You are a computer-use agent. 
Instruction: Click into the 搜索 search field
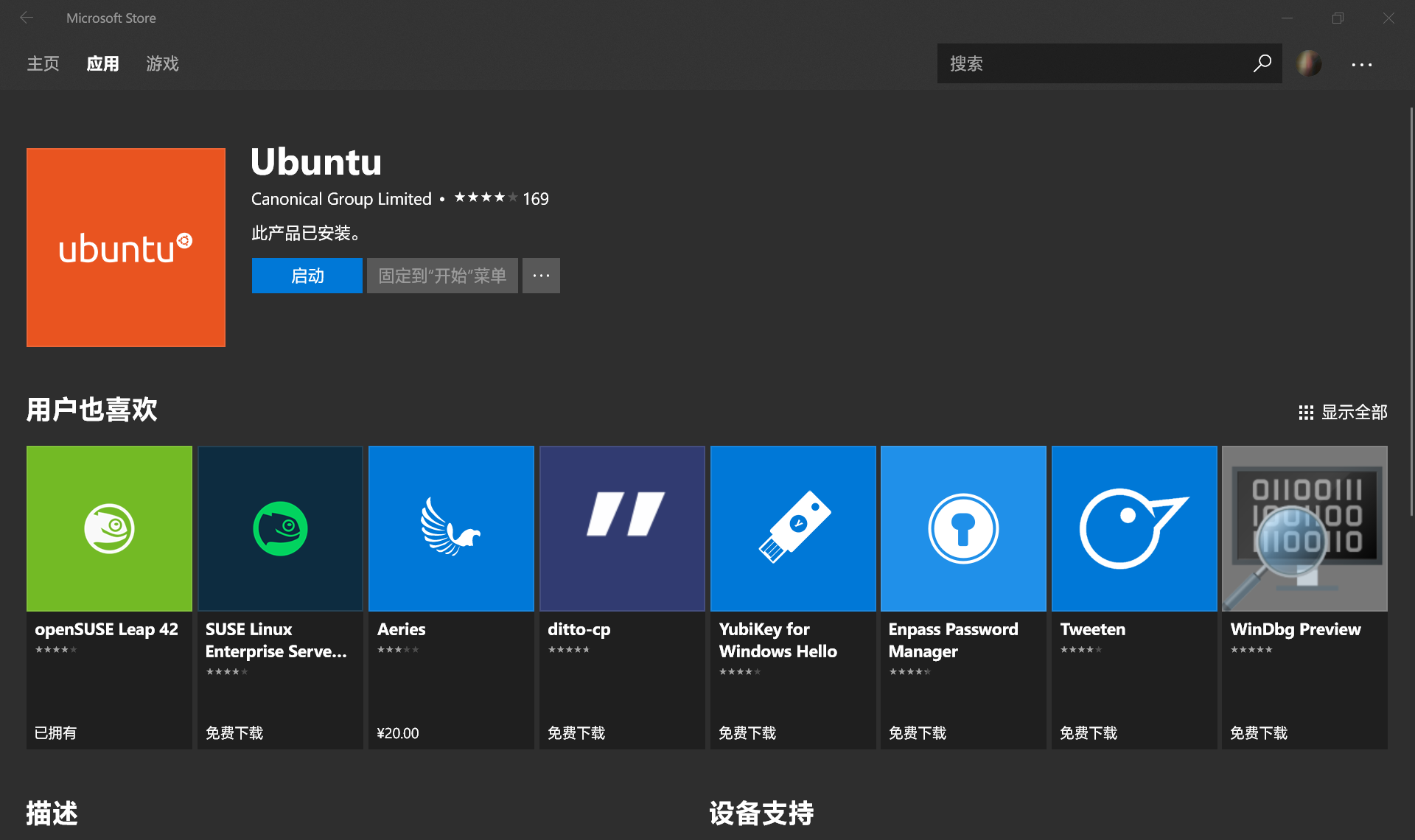tap(1091, 63)
